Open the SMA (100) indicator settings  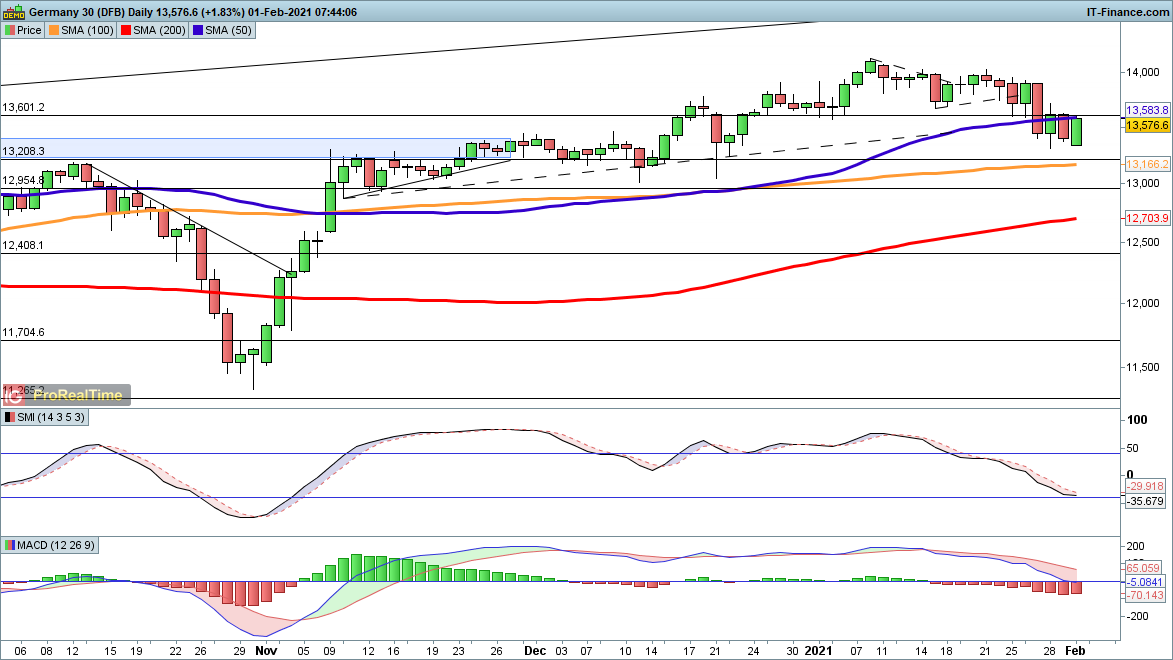point(85,30)
